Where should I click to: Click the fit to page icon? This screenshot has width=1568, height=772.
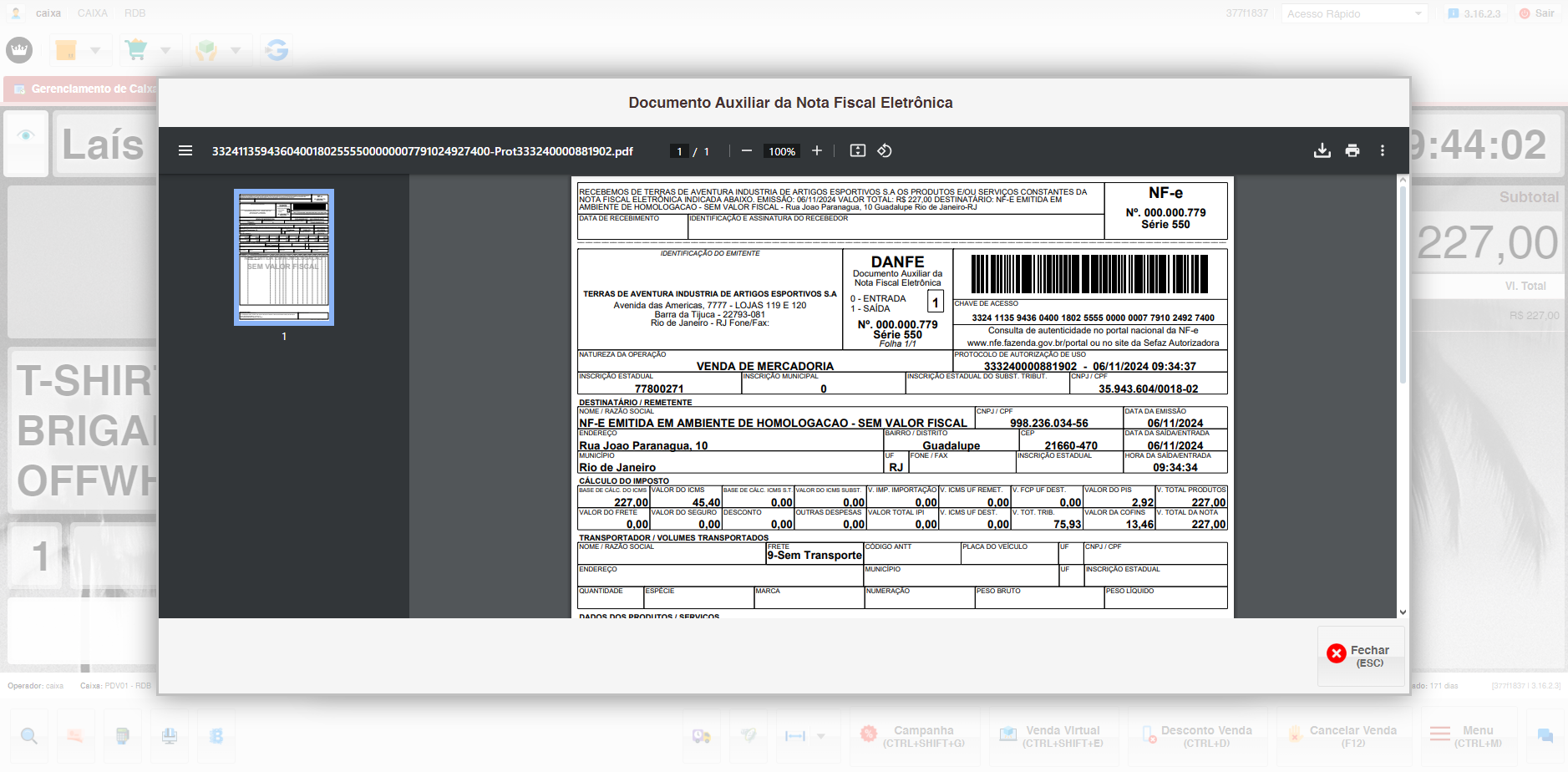pyautogui.click(x=857, y=151)
